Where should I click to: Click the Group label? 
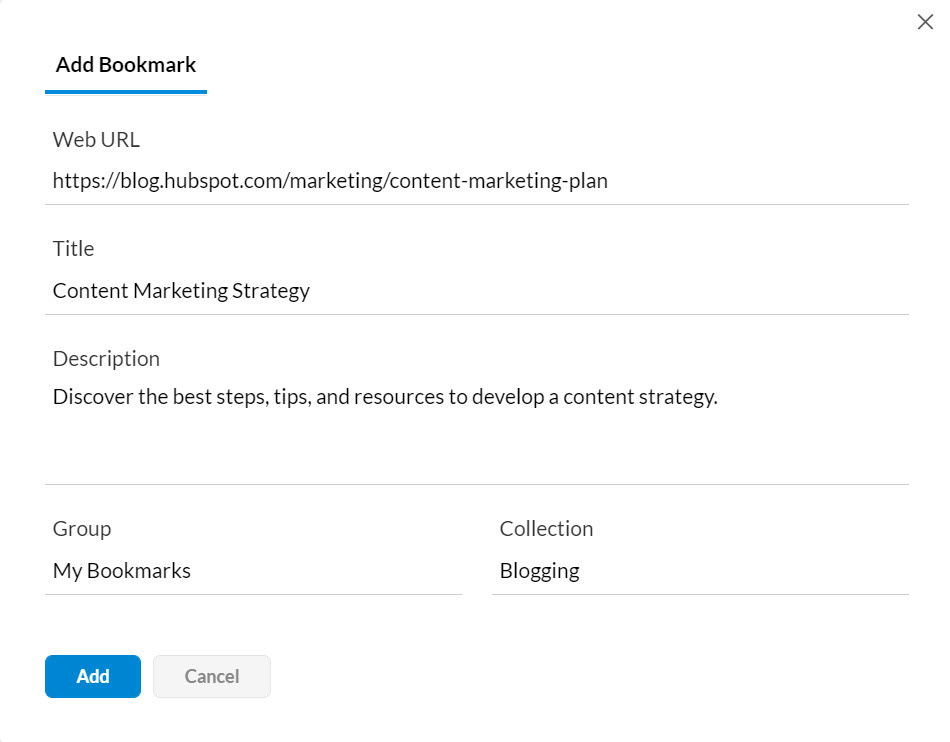point(81,528)
